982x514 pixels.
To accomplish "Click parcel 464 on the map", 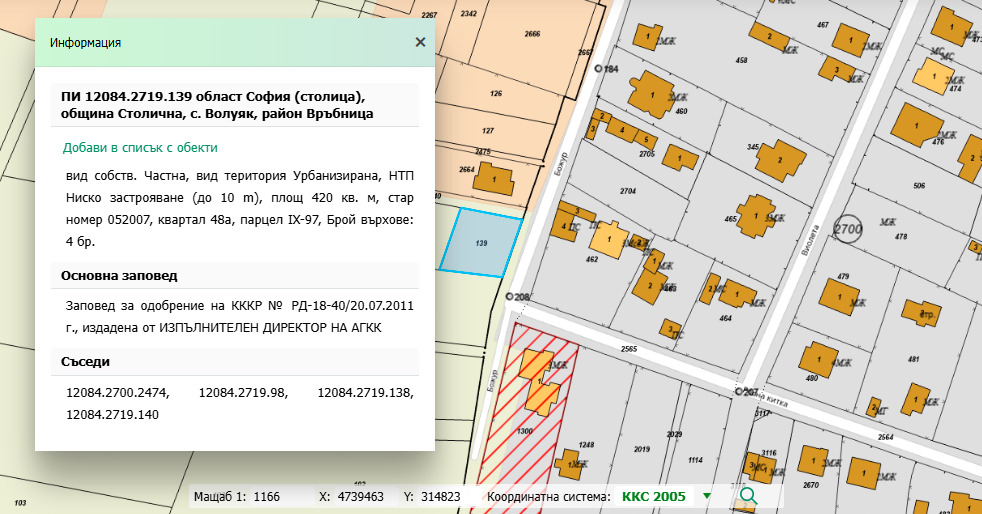I will [725, 318].
